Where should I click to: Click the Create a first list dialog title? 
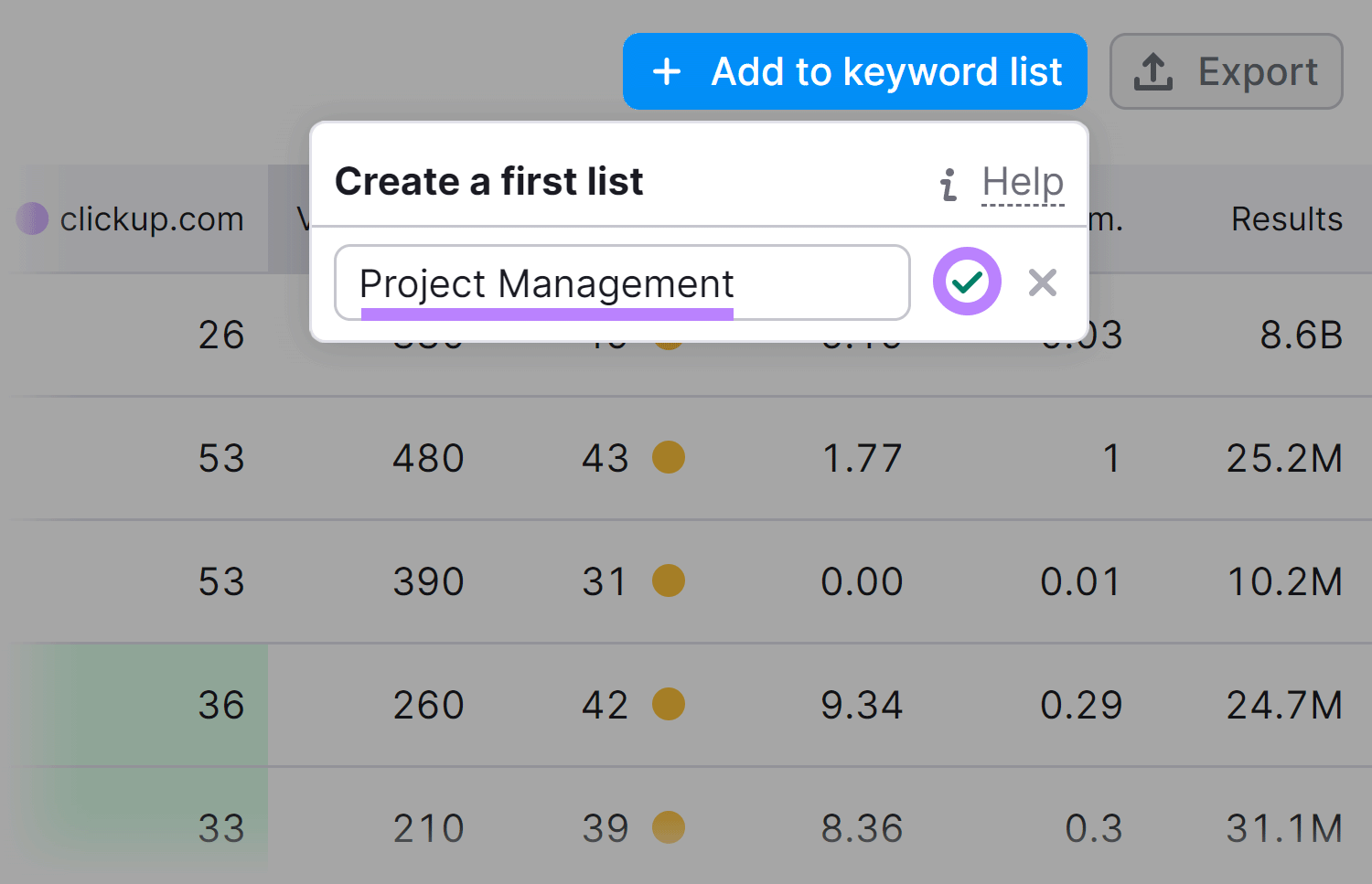point(489,182)
